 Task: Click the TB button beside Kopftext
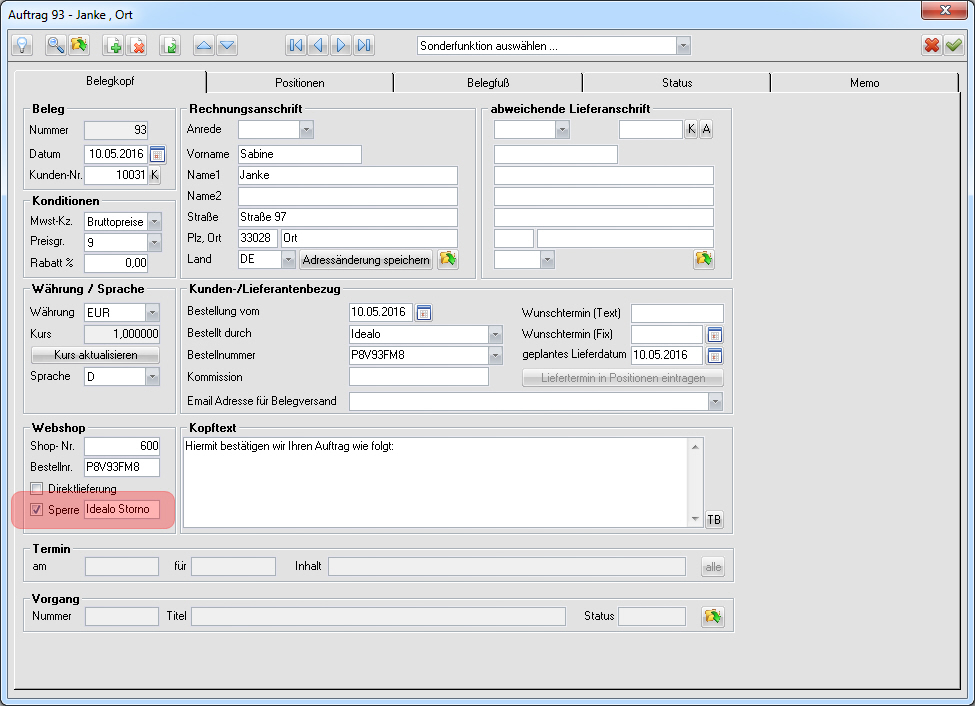point(714,519)
